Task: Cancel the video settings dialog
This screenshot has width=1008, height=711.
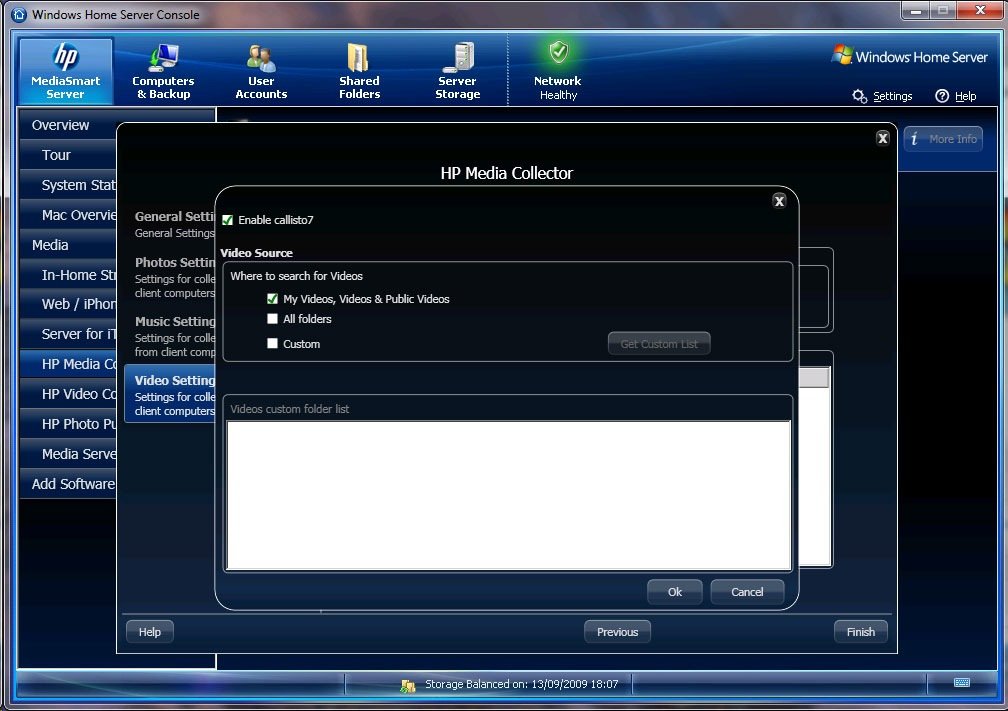Action: tap(747, 592)
